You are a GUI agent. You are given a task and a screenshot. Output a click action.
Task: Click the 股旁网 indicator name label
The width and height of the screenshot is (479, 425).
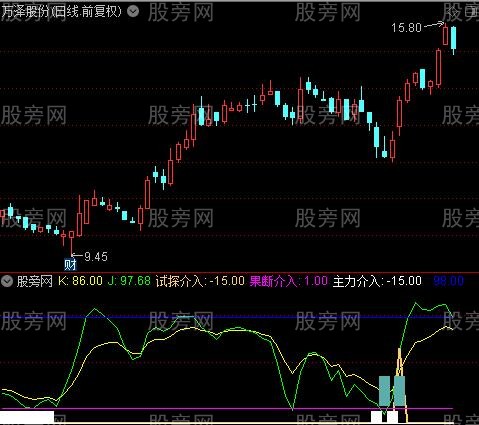pyautogui.click(x=35, y=281)
